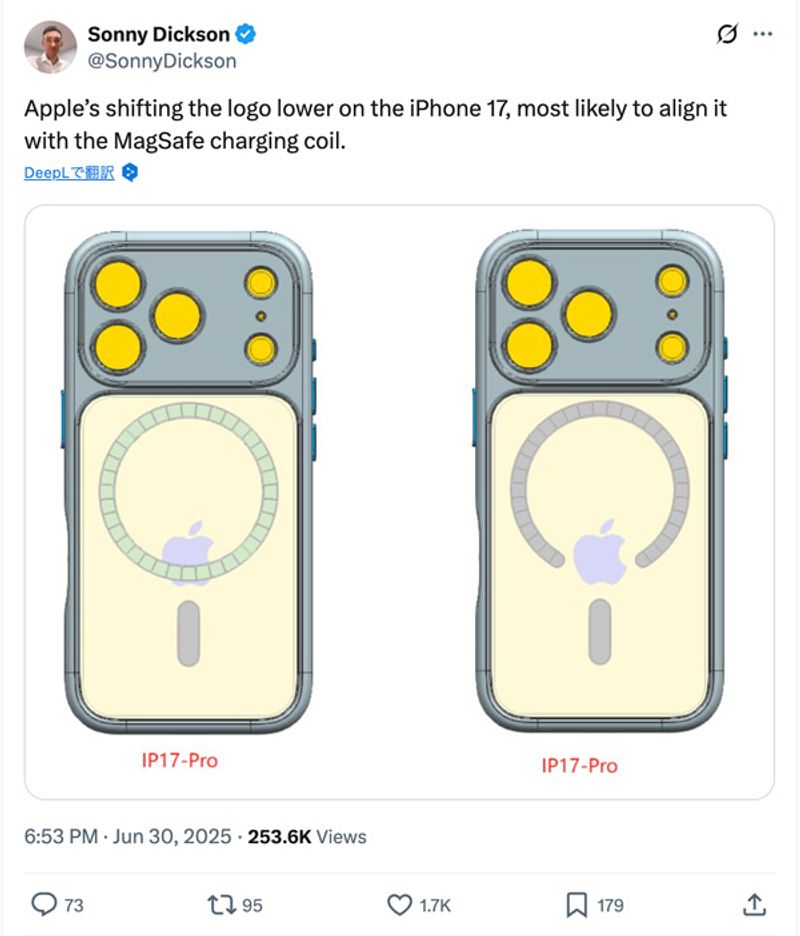The height and width of the screenshot is (936, 800).
Task: Click the share upload icon
Action: [x=755, y=905]
